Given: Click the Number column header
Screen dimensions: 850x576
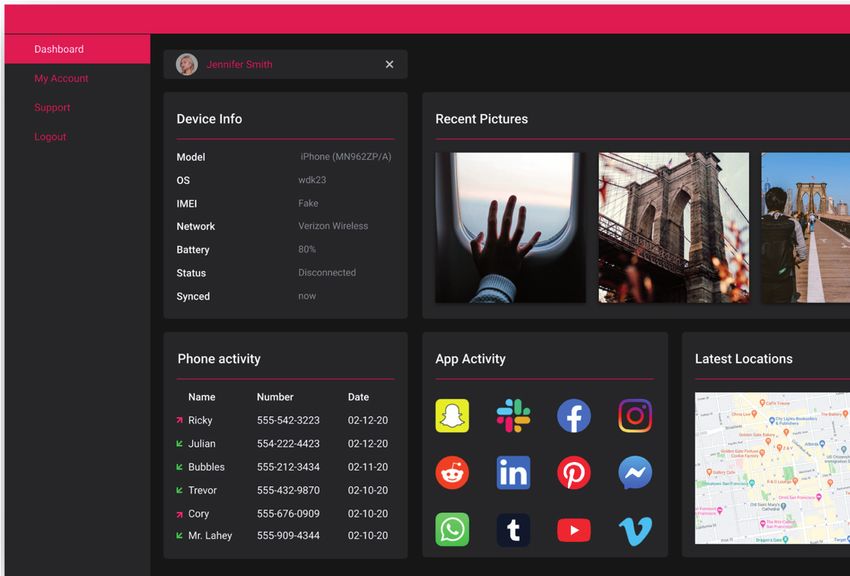Looking at the screenshot, I should click(x=275, y=397).
